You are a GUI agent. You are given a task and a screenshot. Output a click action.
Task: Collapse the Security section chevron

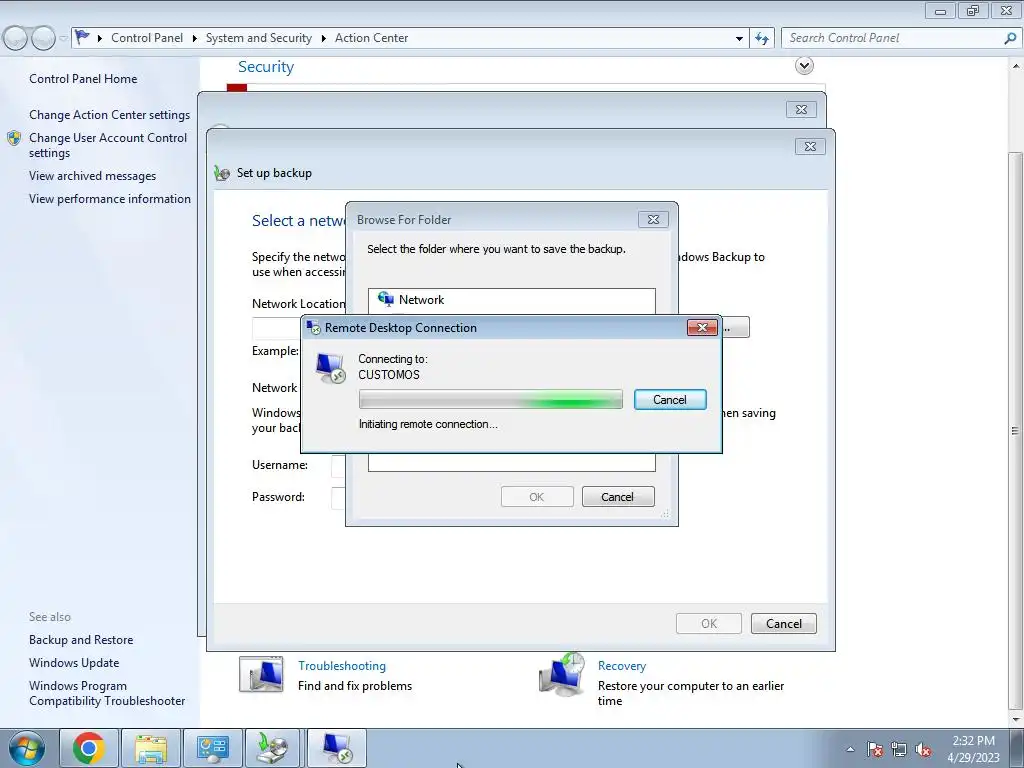804,65
